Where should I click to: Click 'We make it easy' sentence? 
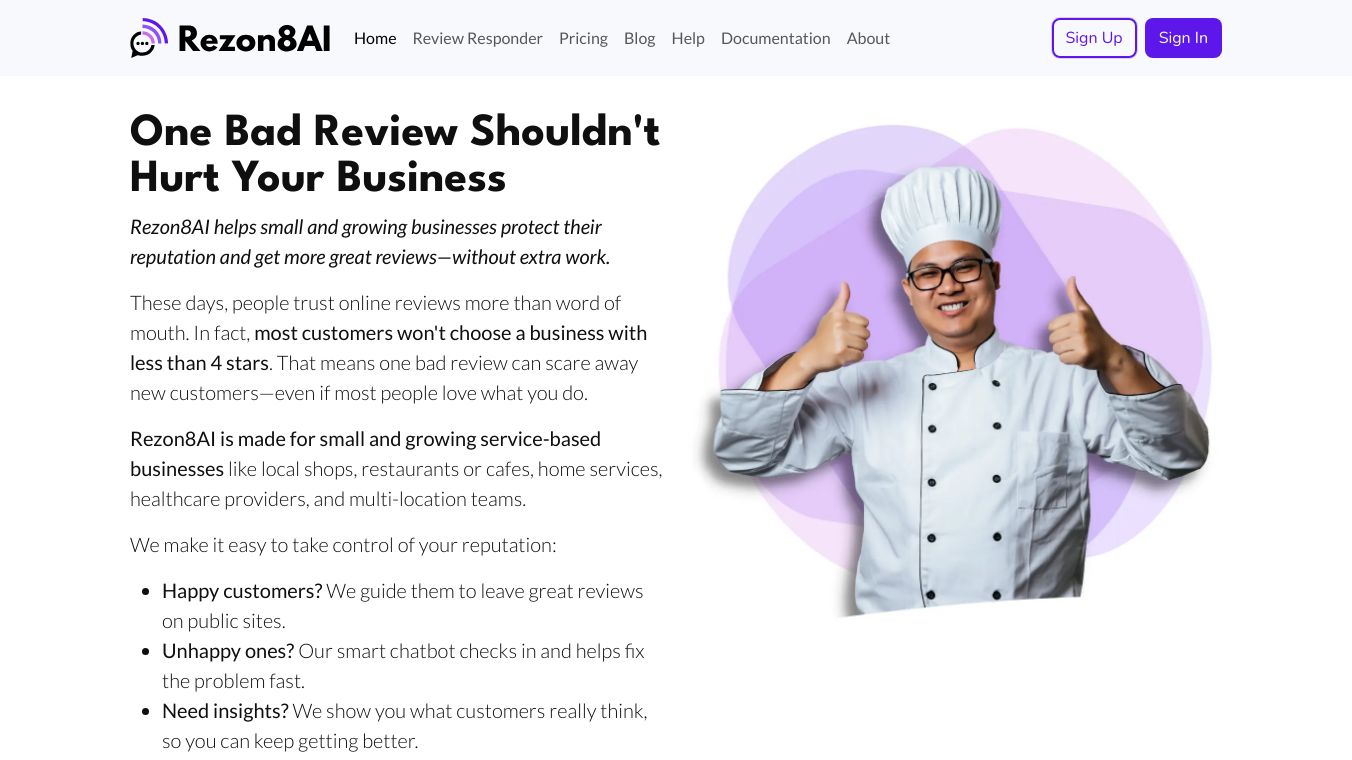click(343, 545)
